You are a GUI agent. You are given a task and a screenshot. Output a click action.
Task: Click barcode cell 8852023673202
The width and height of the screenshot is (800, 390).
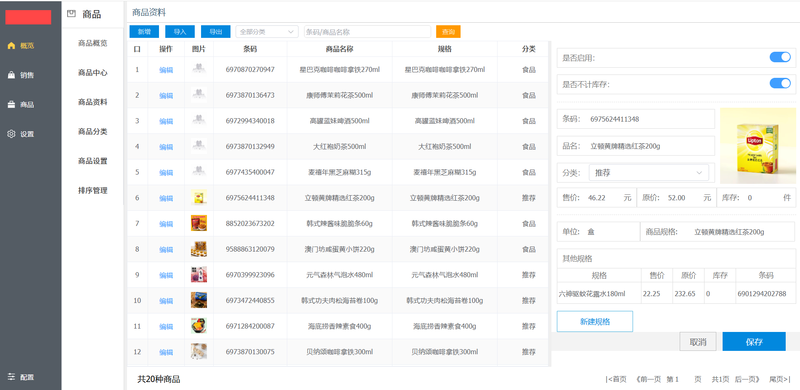250,224
